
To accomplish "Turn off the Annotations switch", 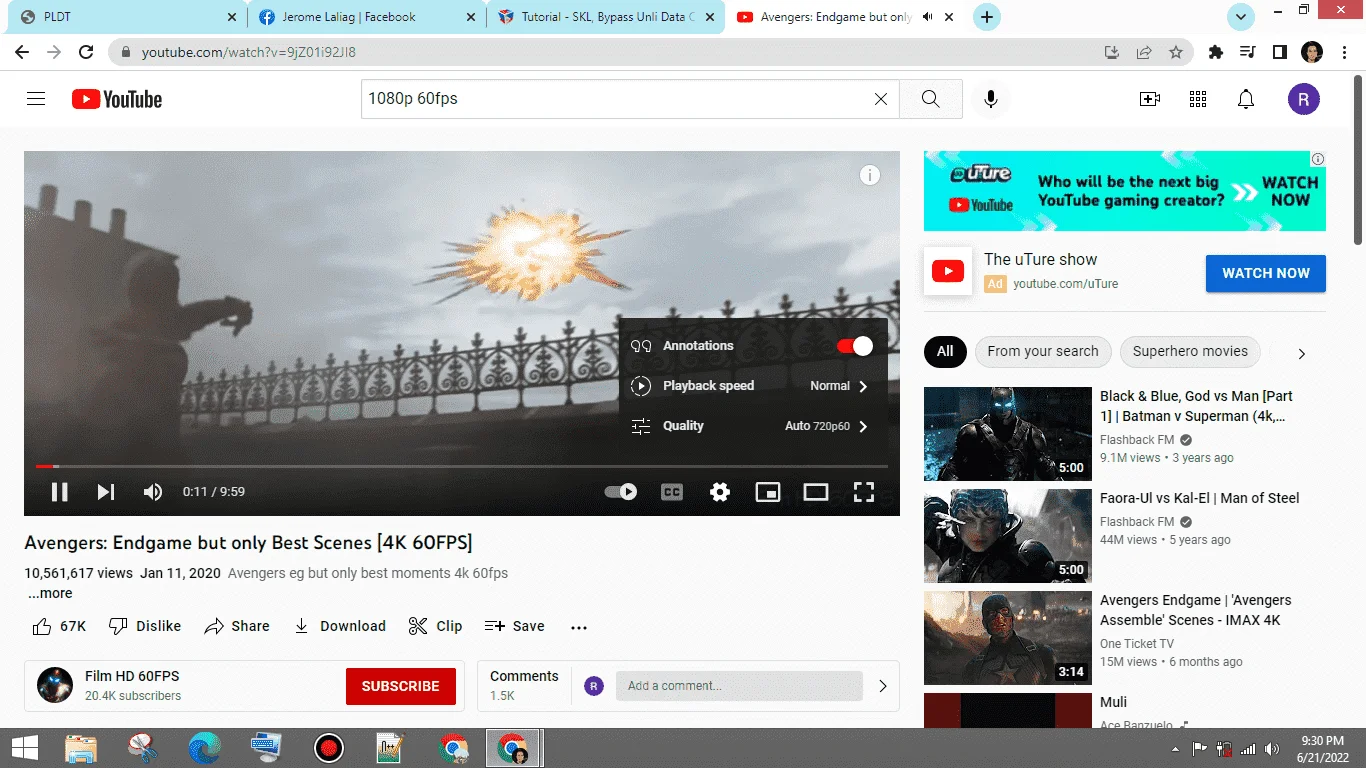I will pos(855,346).
